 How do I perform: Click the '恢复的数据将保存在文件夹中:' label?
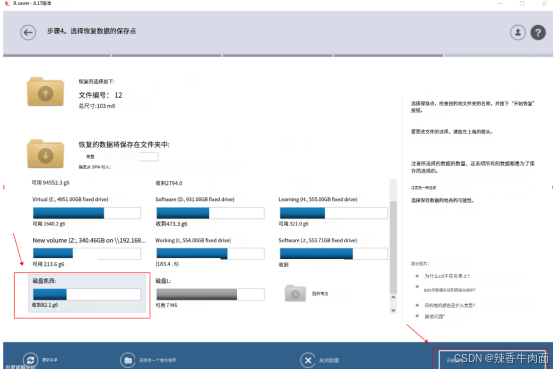[124, 144]
